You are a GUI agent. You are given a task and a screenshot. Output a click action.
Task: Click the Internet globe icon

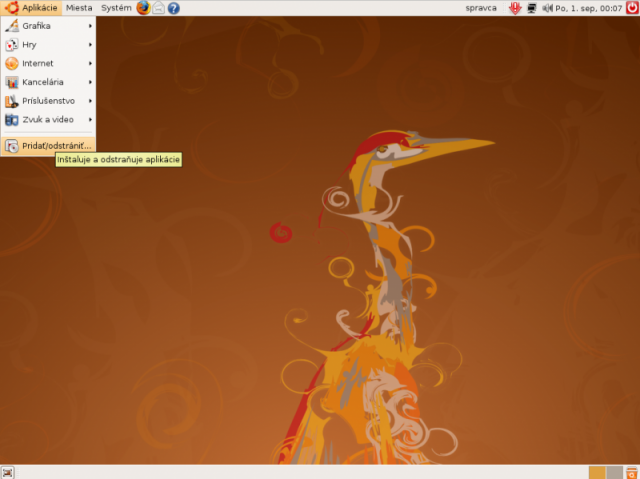(12, 63)
